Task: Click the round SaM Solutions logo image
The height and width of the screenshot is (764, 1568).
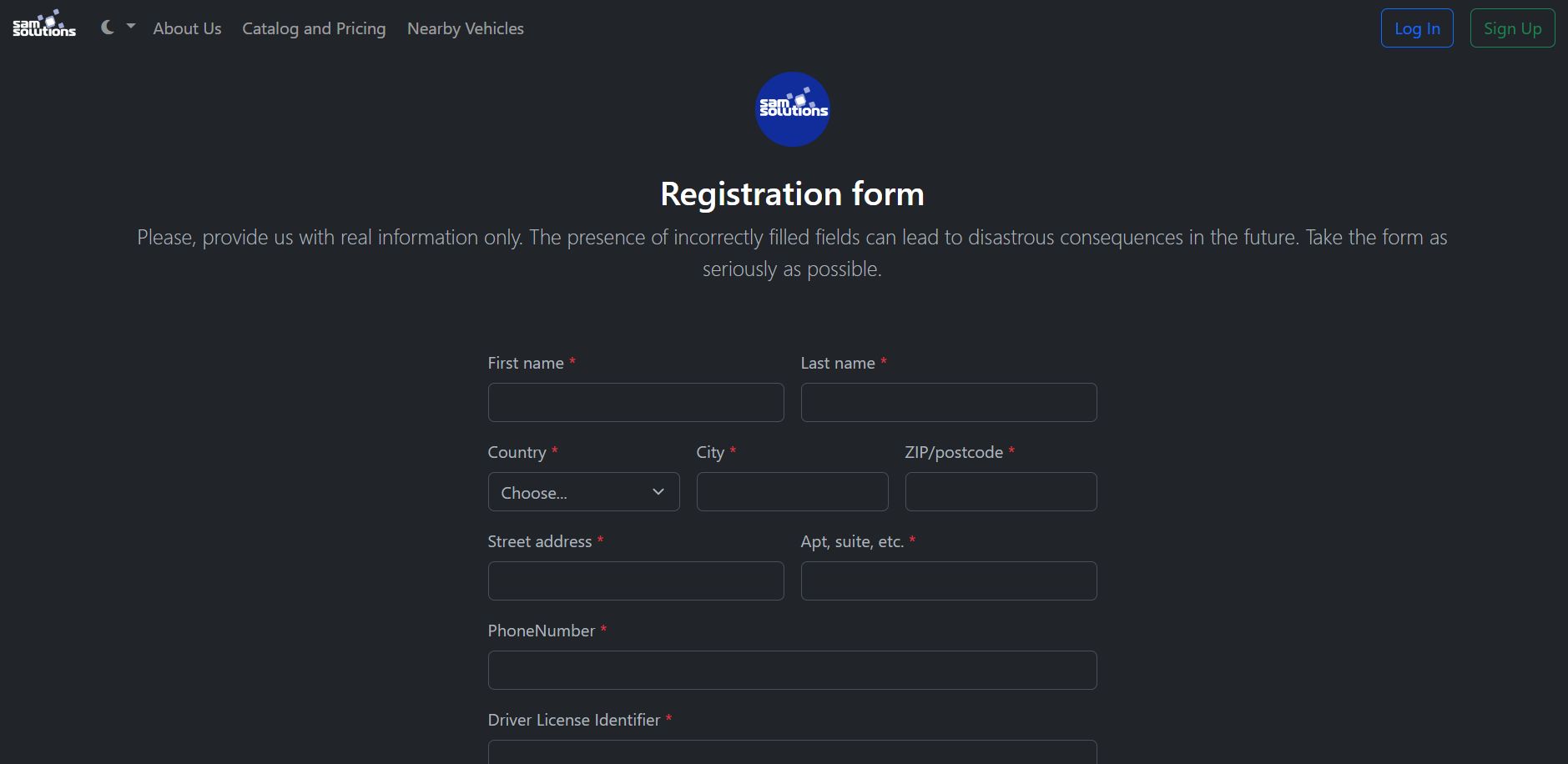Action: coord(792,109)
